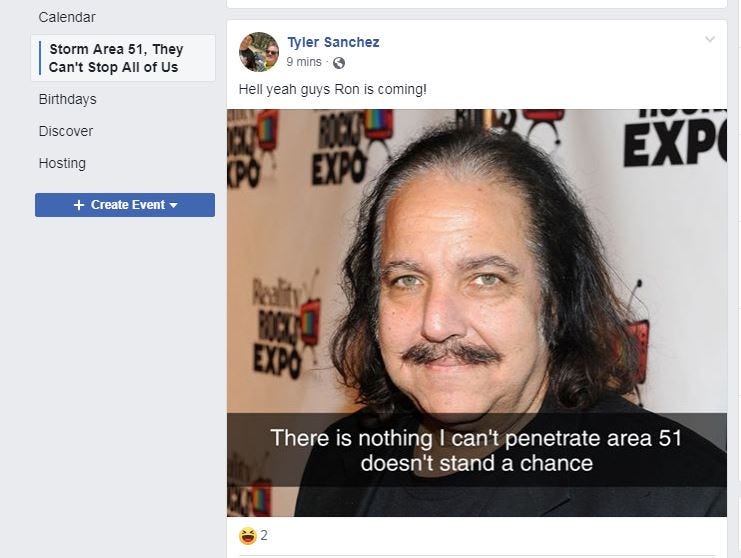Open the post options chevron menu
The height and width of the screenshot is (558, 741).
pos(710,40)
